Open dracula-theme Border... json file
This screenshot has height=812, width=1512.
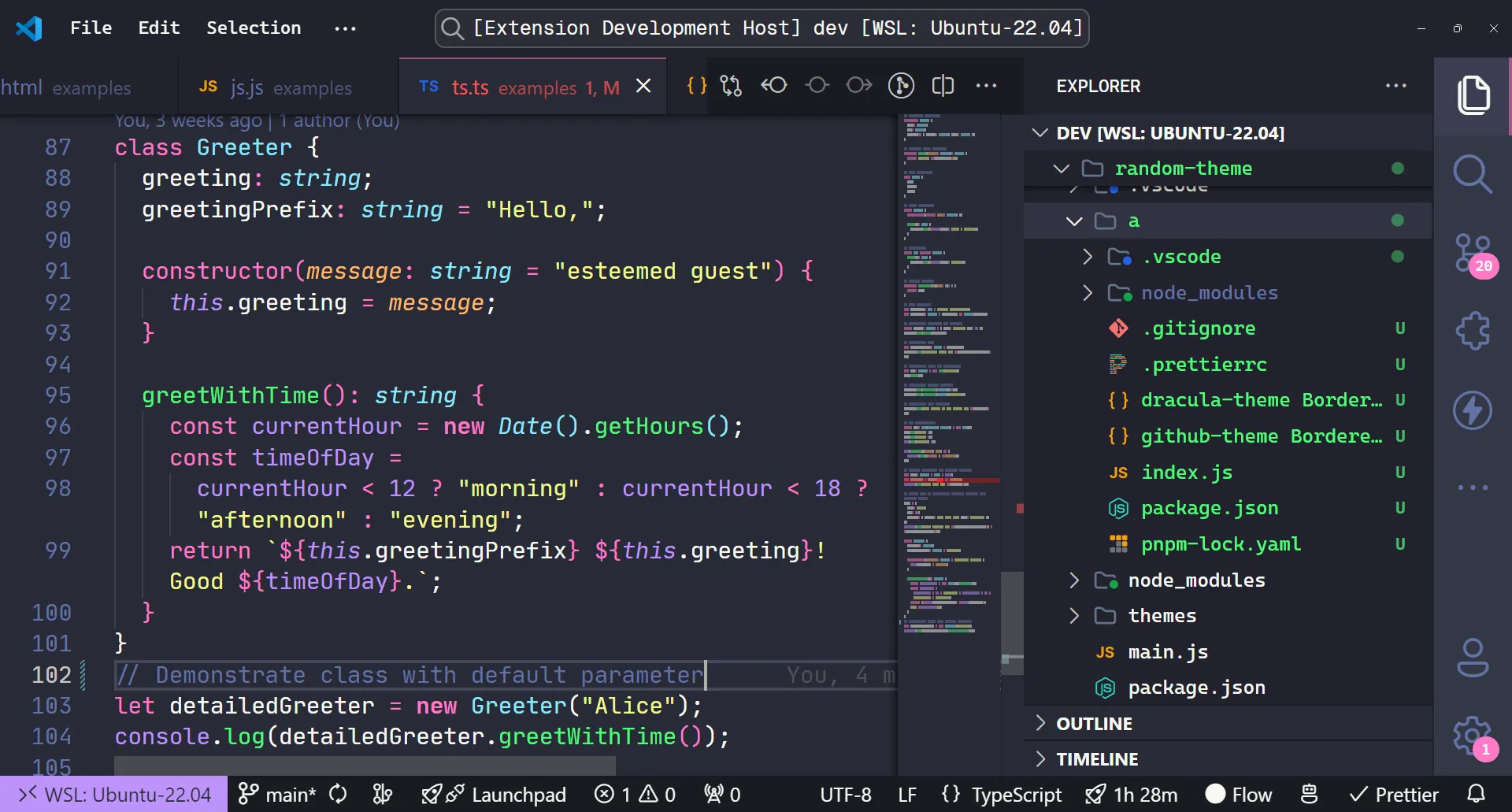point(1228,400)
